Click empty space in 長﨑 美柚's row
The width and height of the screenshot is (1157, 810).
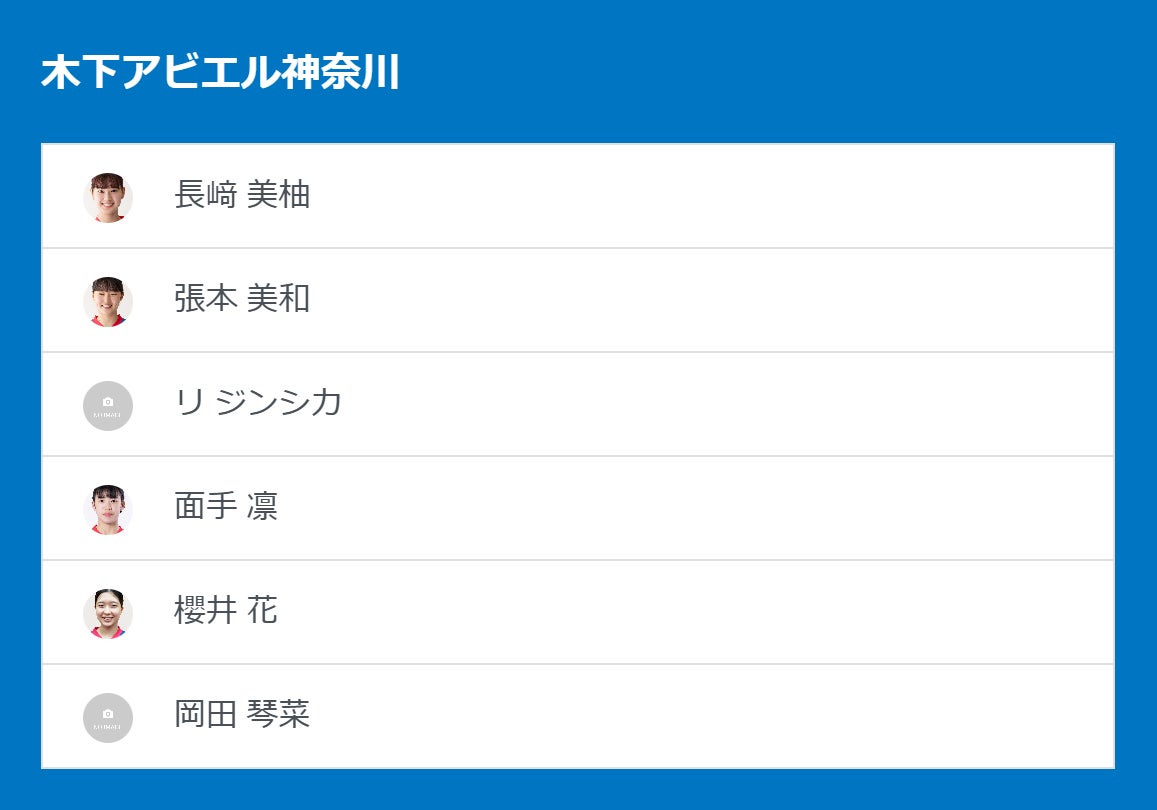pos(700,196)
